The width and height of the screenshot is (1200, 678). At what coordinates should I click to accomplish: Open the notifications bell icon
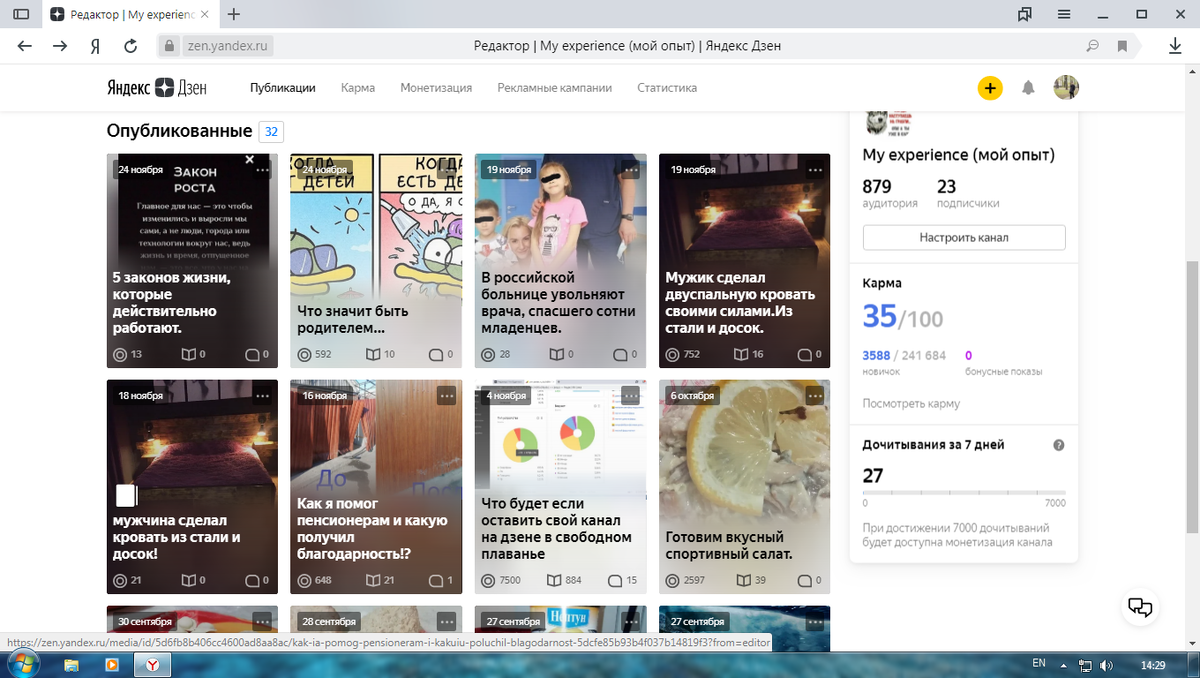1028,88
